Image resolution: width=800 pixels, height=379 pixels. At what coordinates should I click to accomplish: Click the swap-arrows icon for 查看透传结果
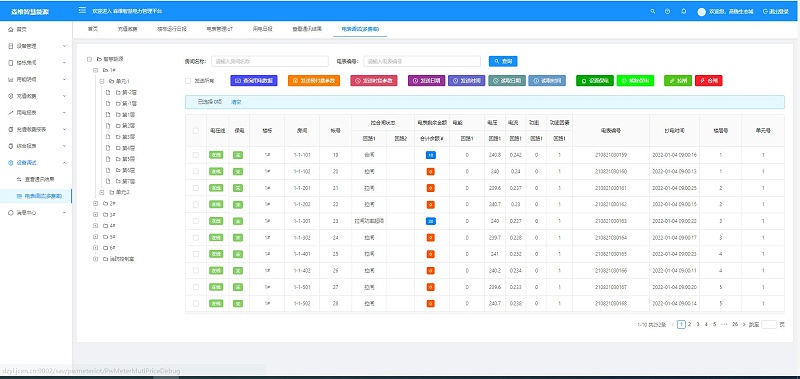pyautogui.click(x=19, y=179)
